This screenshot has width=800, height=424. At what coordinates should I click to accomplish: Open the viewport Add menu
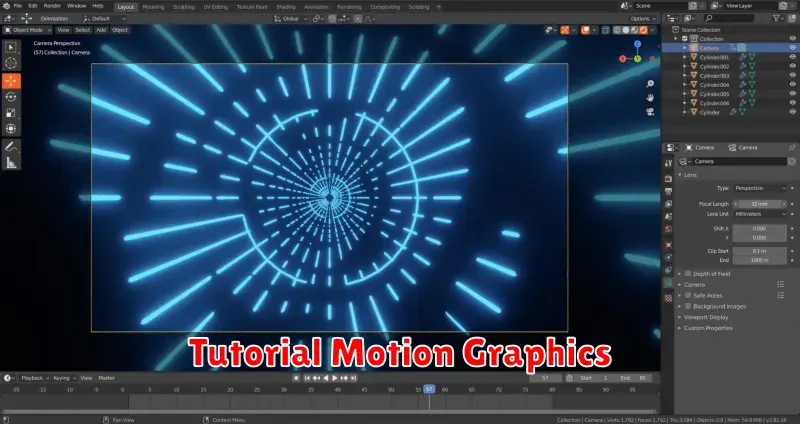(x=101, y=30)
